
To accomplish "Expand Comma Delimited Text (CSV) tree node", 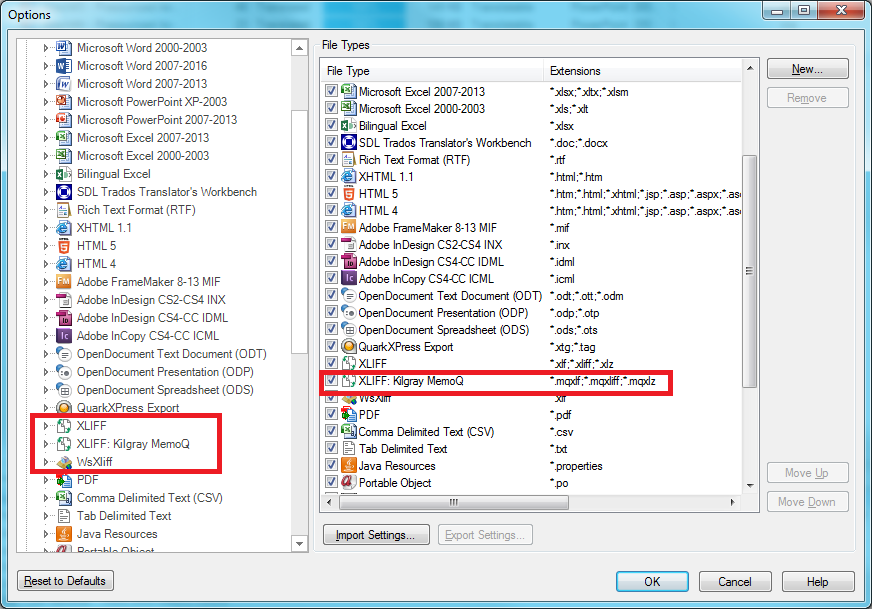I will [x=46, y=498].
